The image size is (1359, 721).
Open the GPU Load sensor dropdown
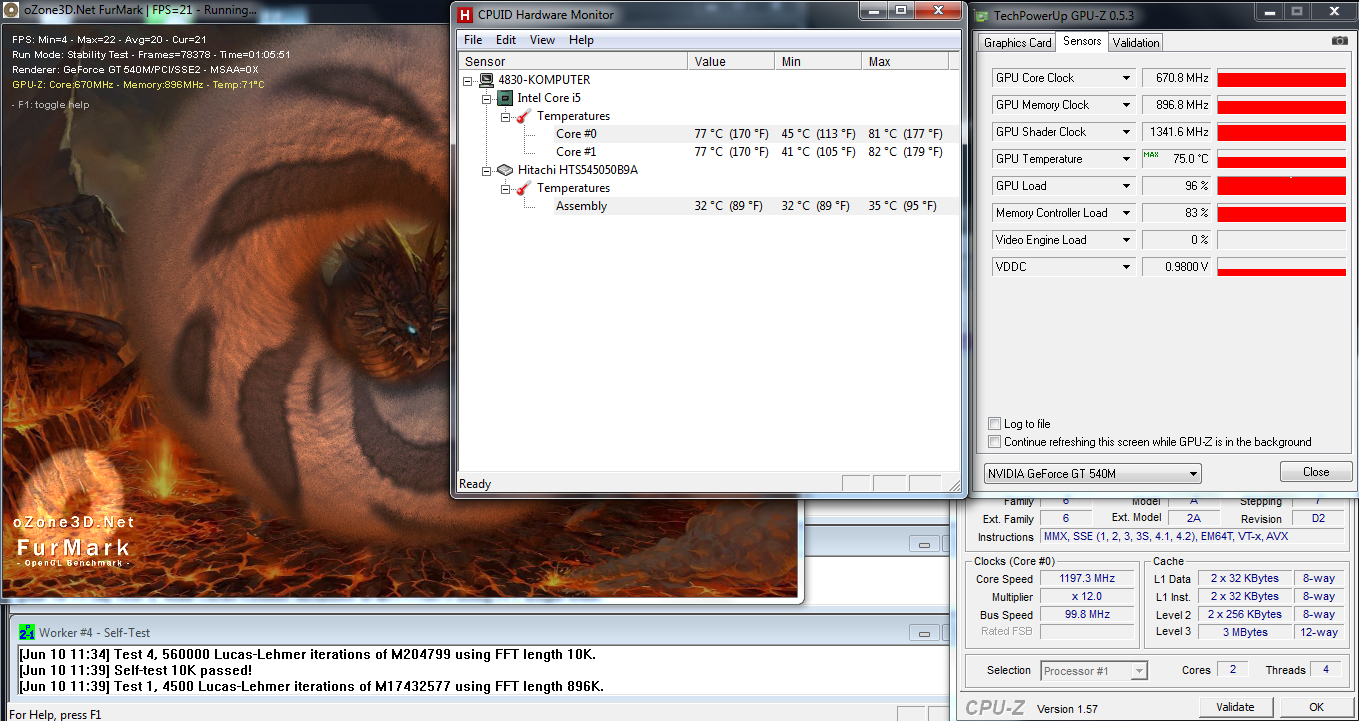1126,186
